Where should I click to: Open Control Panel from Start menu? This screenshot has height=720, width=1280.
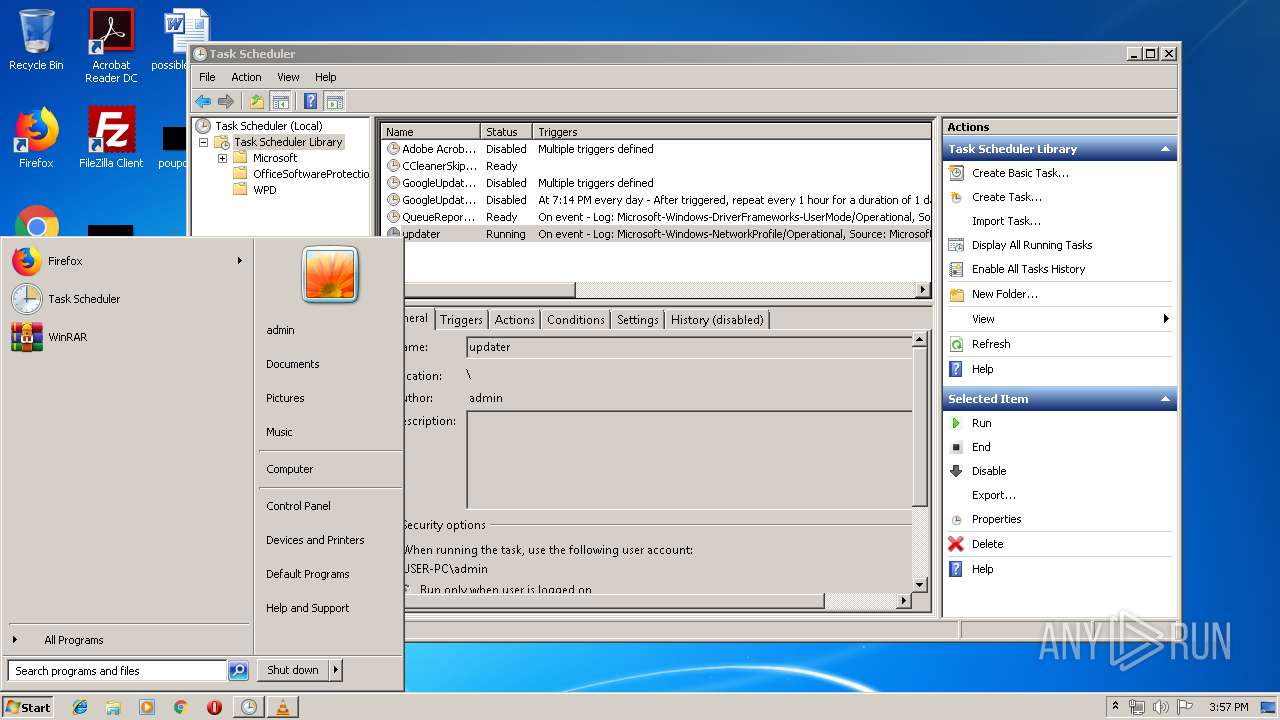pyautogui.click(x=298, y=506)
